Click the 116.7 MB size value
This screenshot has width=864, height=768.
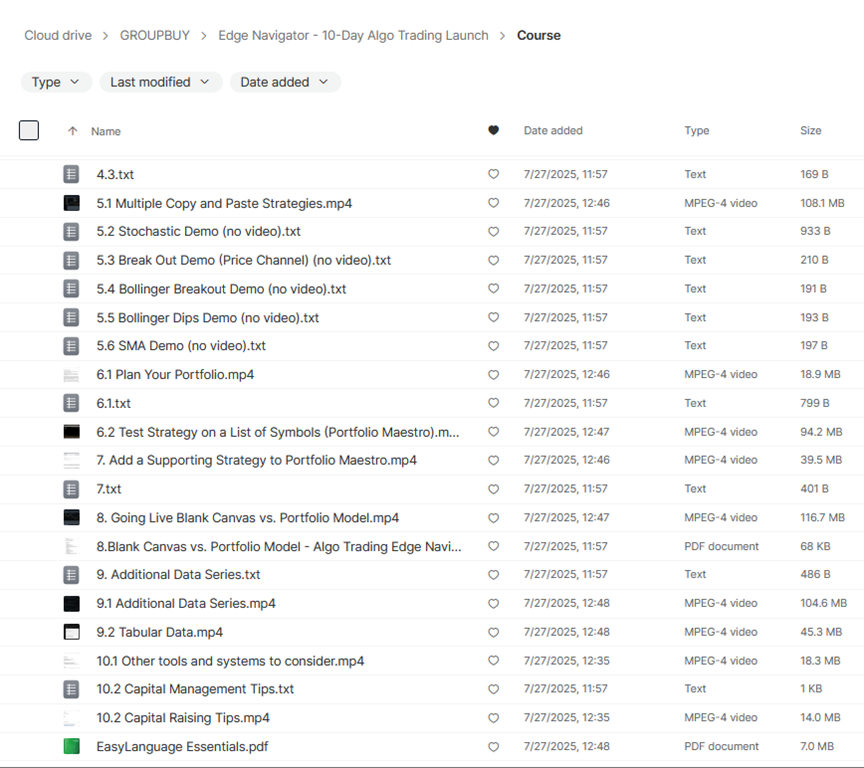click(x=822, y=518)
